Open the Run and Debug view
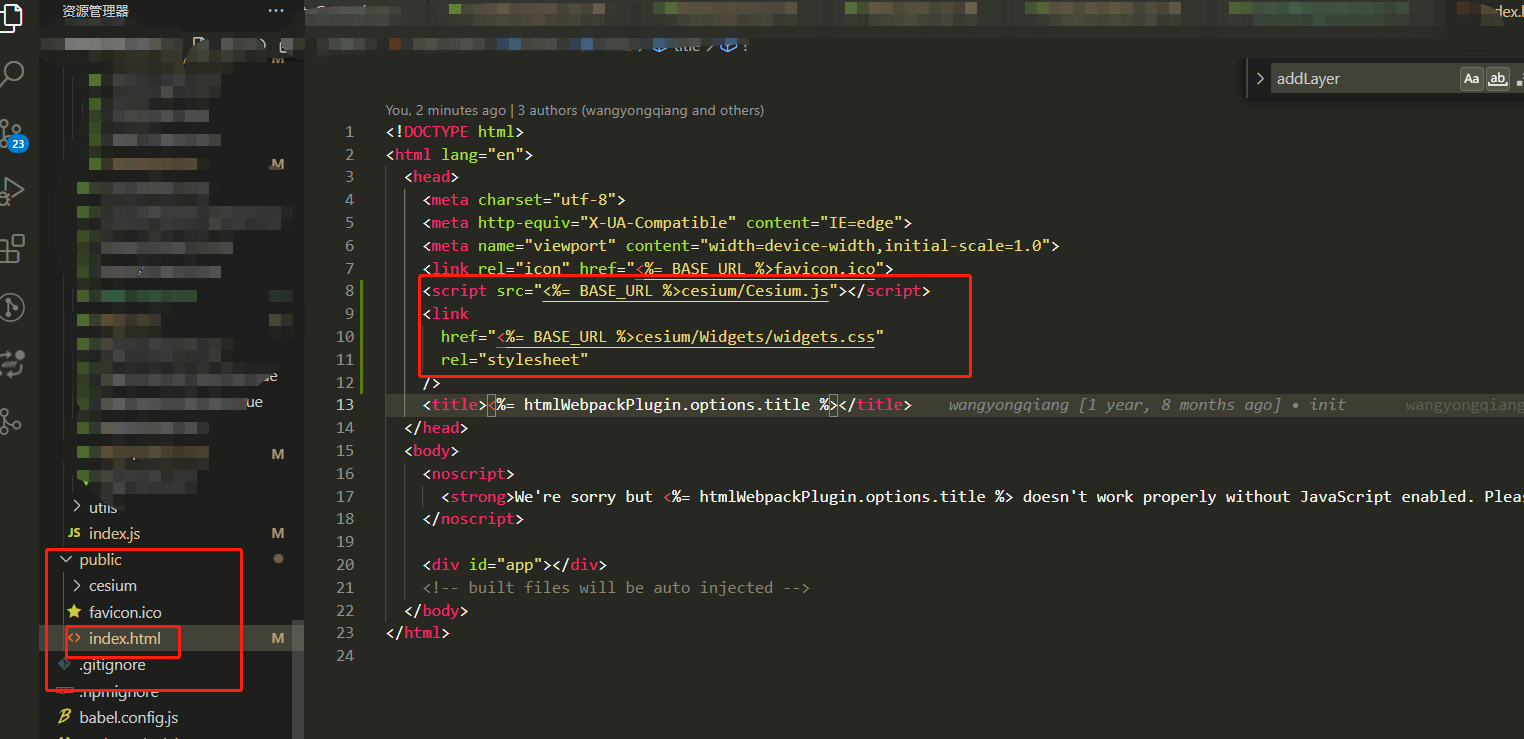This screenshot has height=739, width=1524. pos(12,190)
